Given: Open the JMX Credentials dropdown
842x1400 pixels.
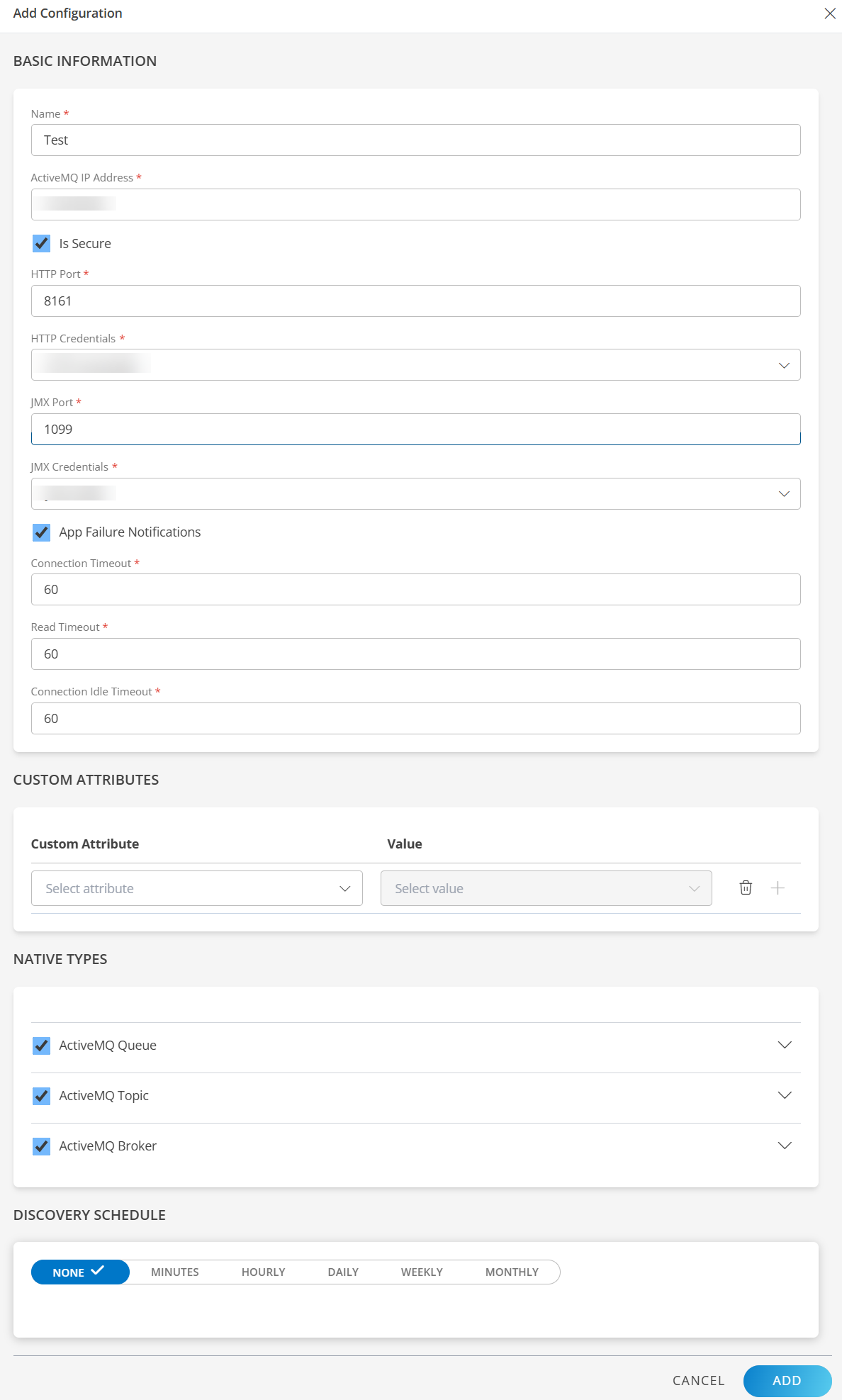Looking at the screenshot, I should 416,494.
